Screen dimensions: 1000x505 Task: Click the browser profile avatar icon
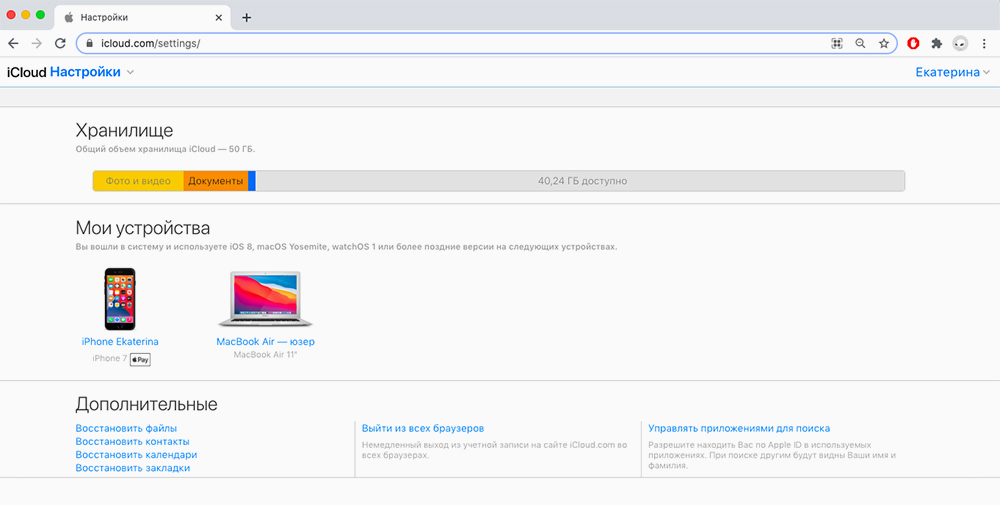click(960, 43)
